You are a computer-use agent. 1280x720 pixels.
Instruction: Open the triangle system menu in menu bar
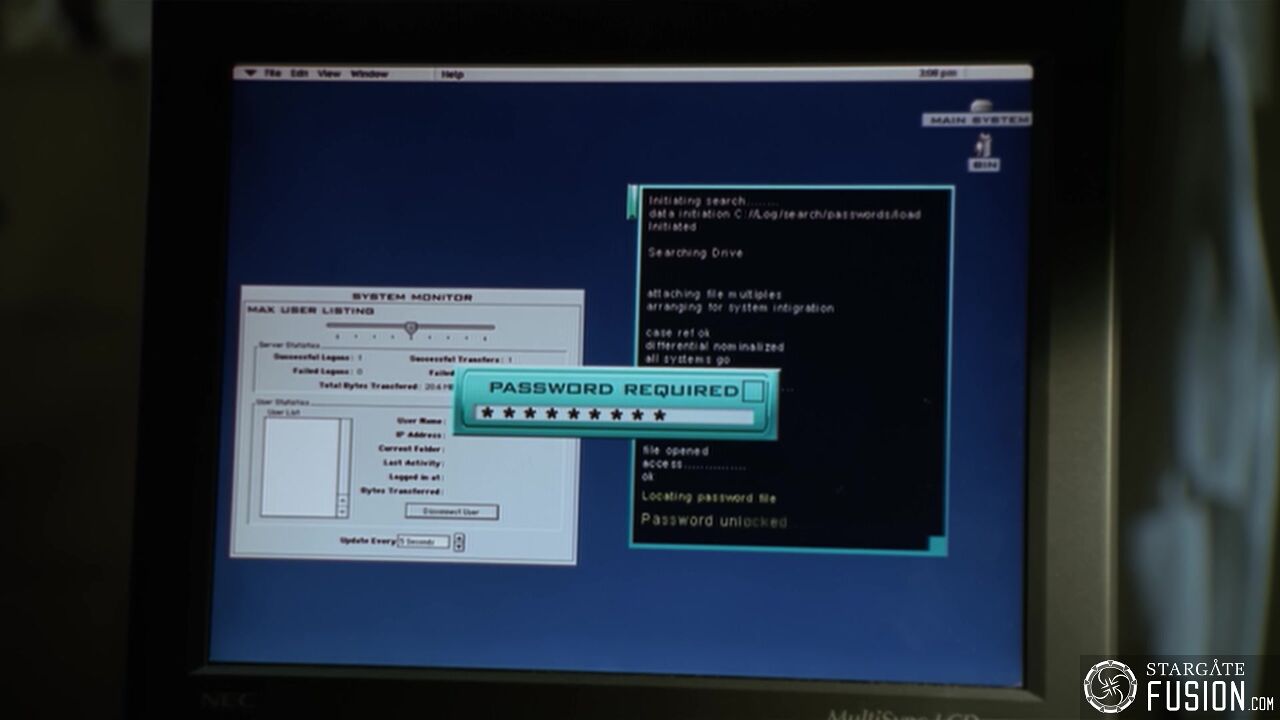[249, 73]
